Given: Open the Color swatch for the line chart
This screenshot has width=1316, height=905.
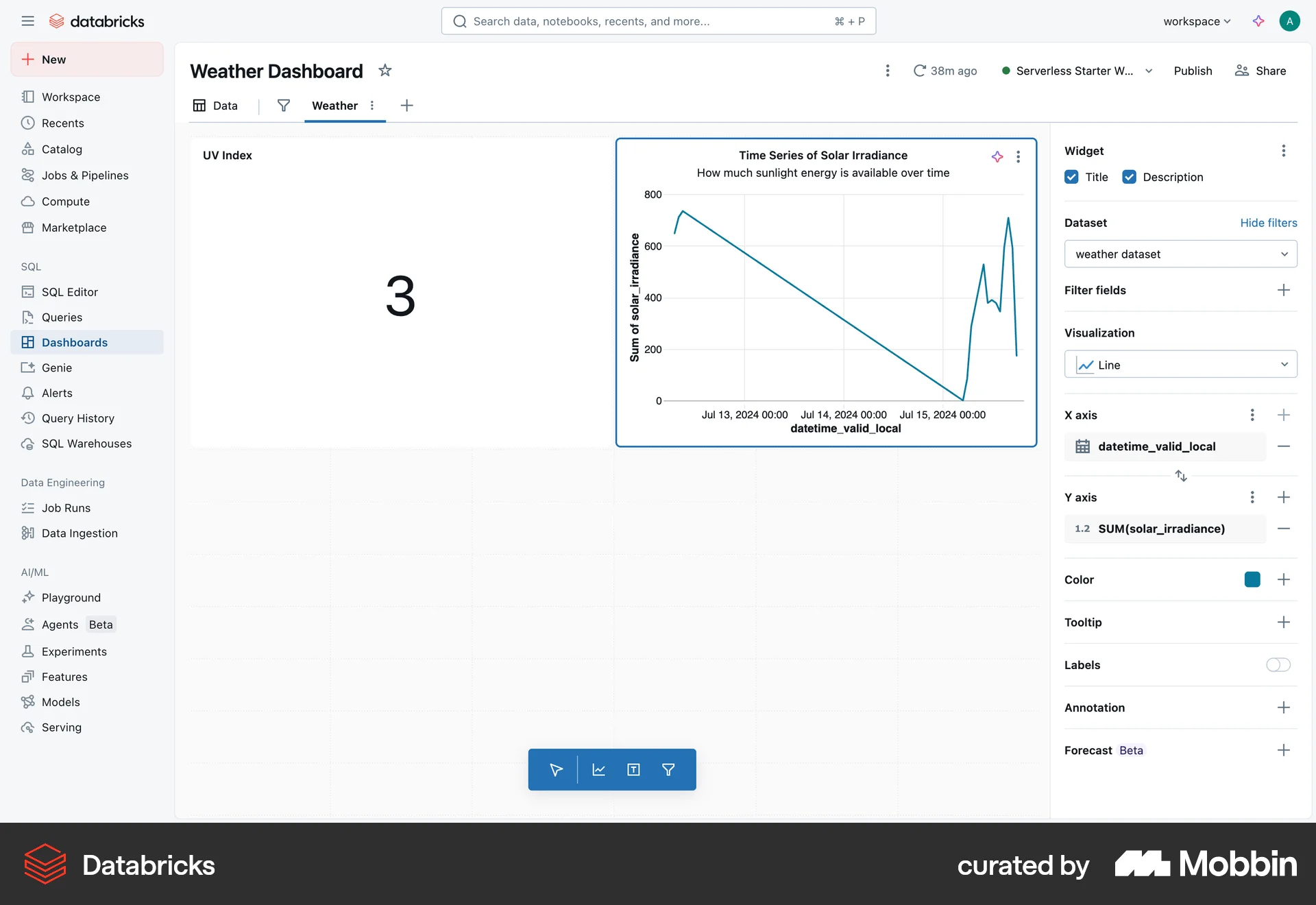Looking at the screenshot, I should click(x=1252, y=579).
